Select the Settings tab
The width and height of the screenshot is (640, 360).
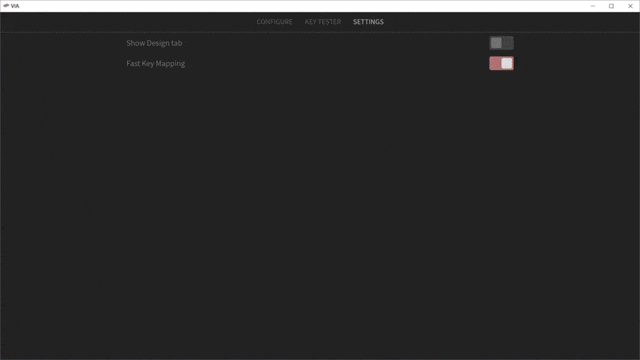point(368,22)
